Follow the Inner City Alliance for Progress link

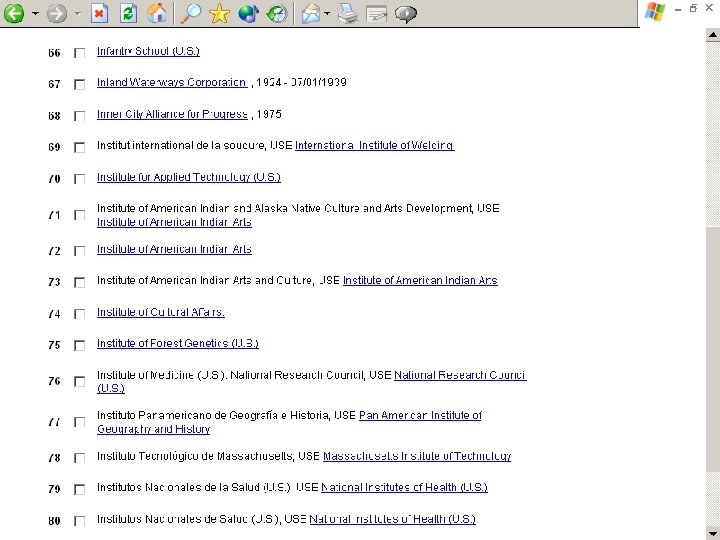point(172,114)
